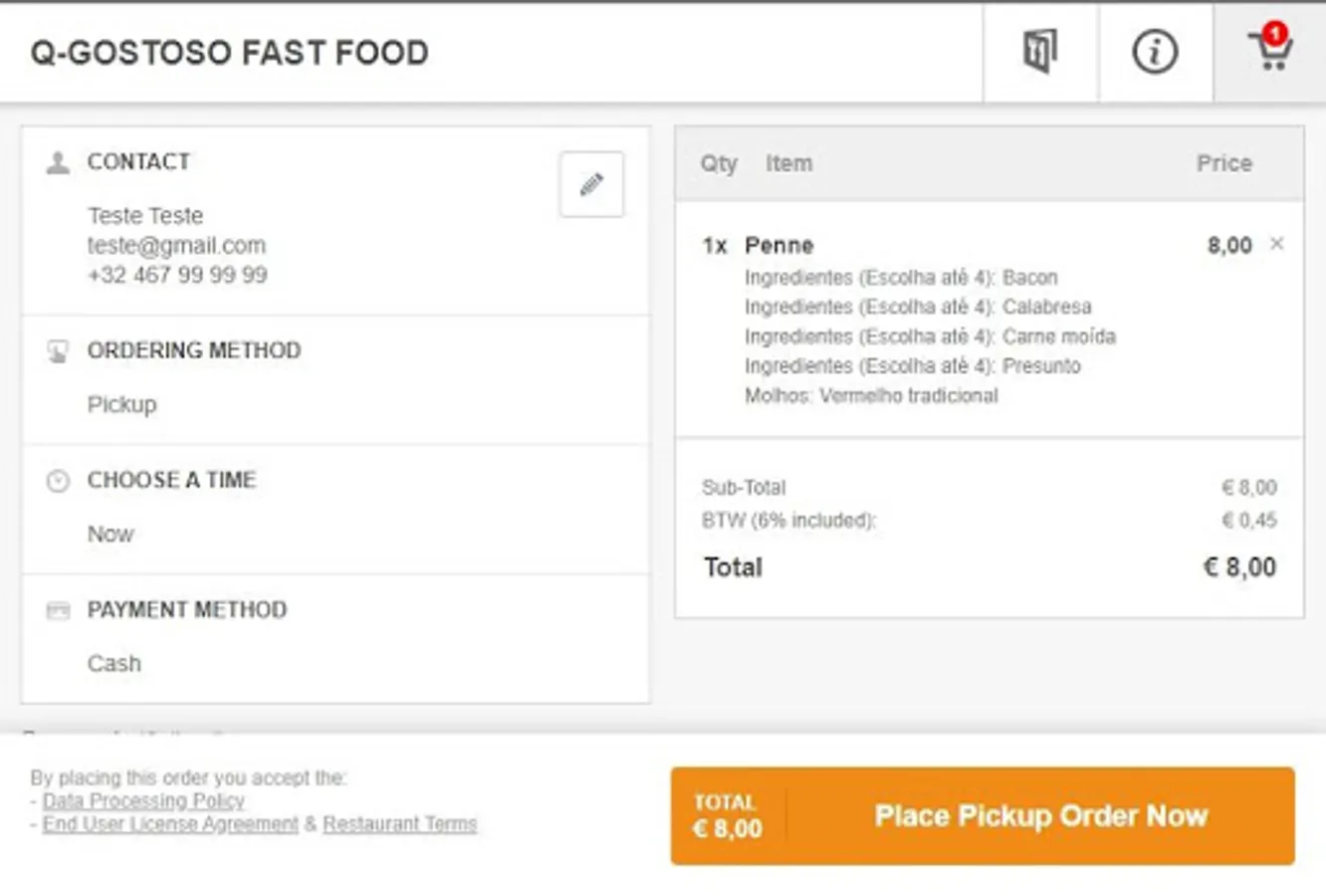This screenshot has width=1326, height=896.
Task: Open the Data Processing Policy link
Action: point(143,800)
